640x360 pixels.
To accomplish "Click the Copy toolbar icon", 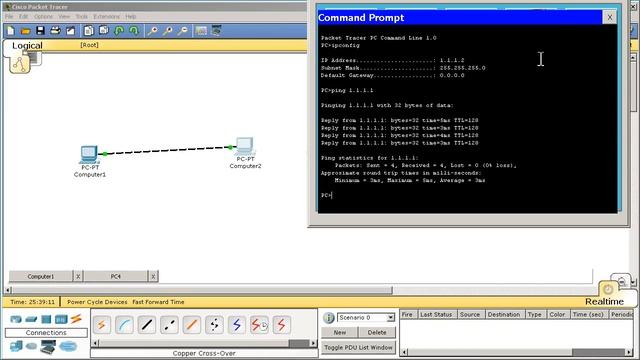I will tap(89, 31).
